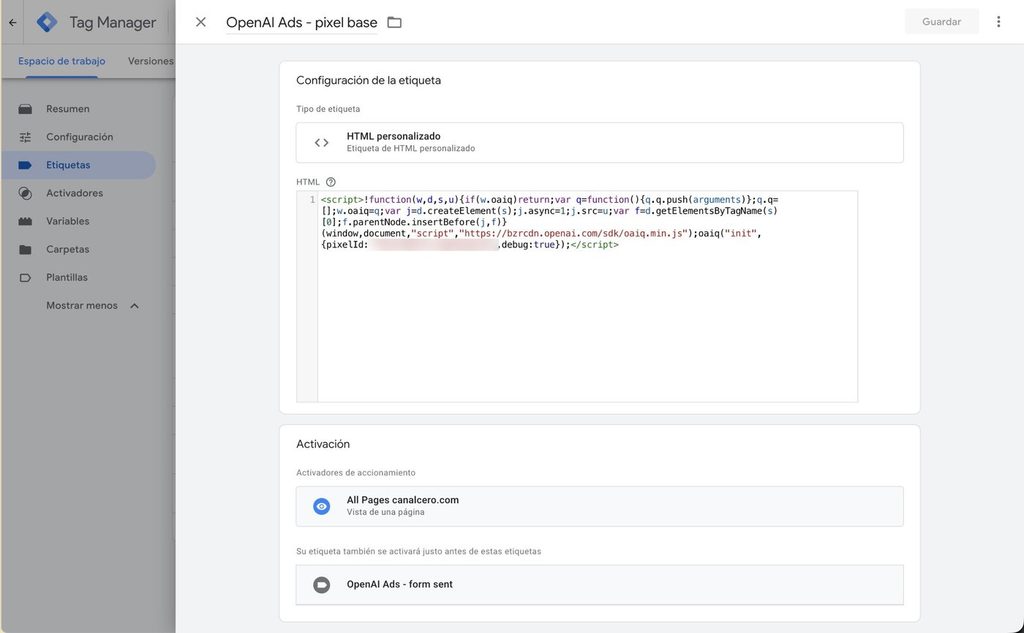Close the OpenAI Ads tag editor
Screen dimensions: 1024x633
pos(200,22)
